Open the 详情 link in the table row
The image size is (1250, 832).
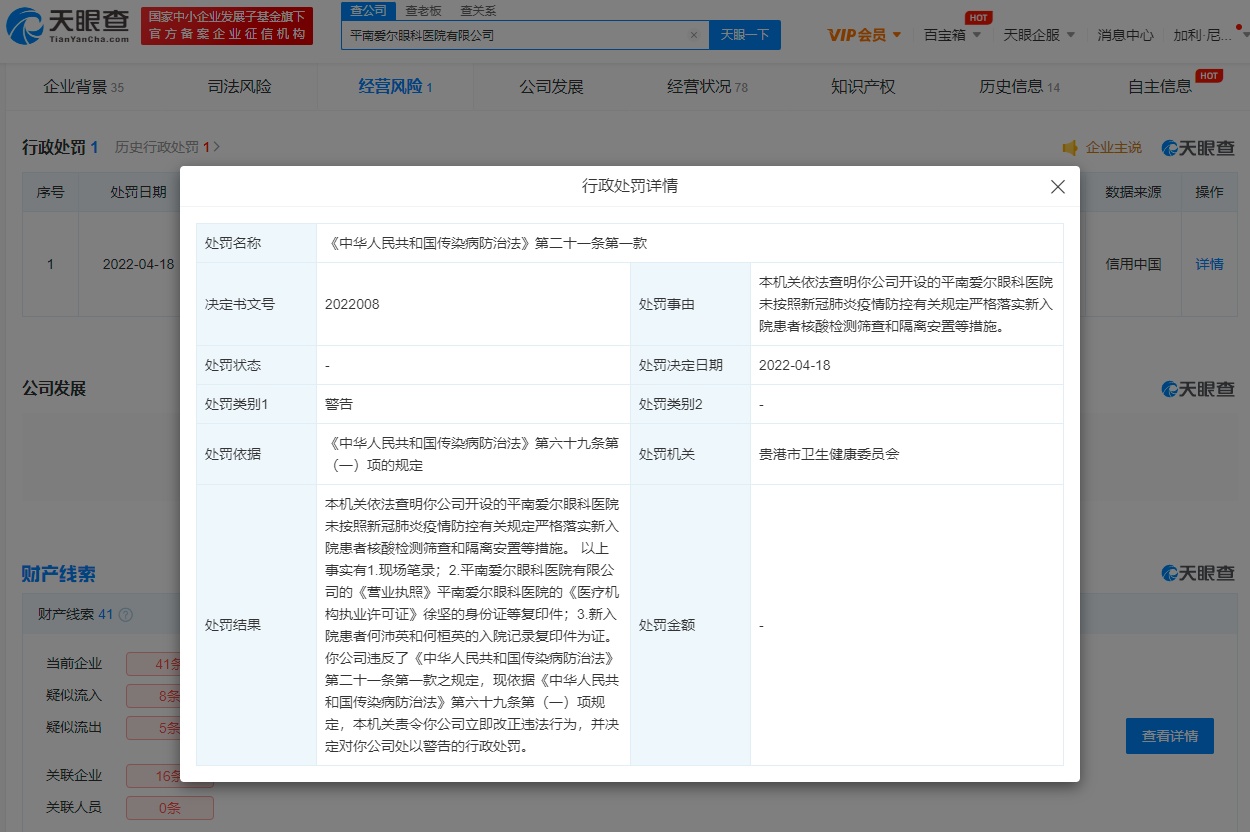pyautogui.click(x=1209, y=264)
